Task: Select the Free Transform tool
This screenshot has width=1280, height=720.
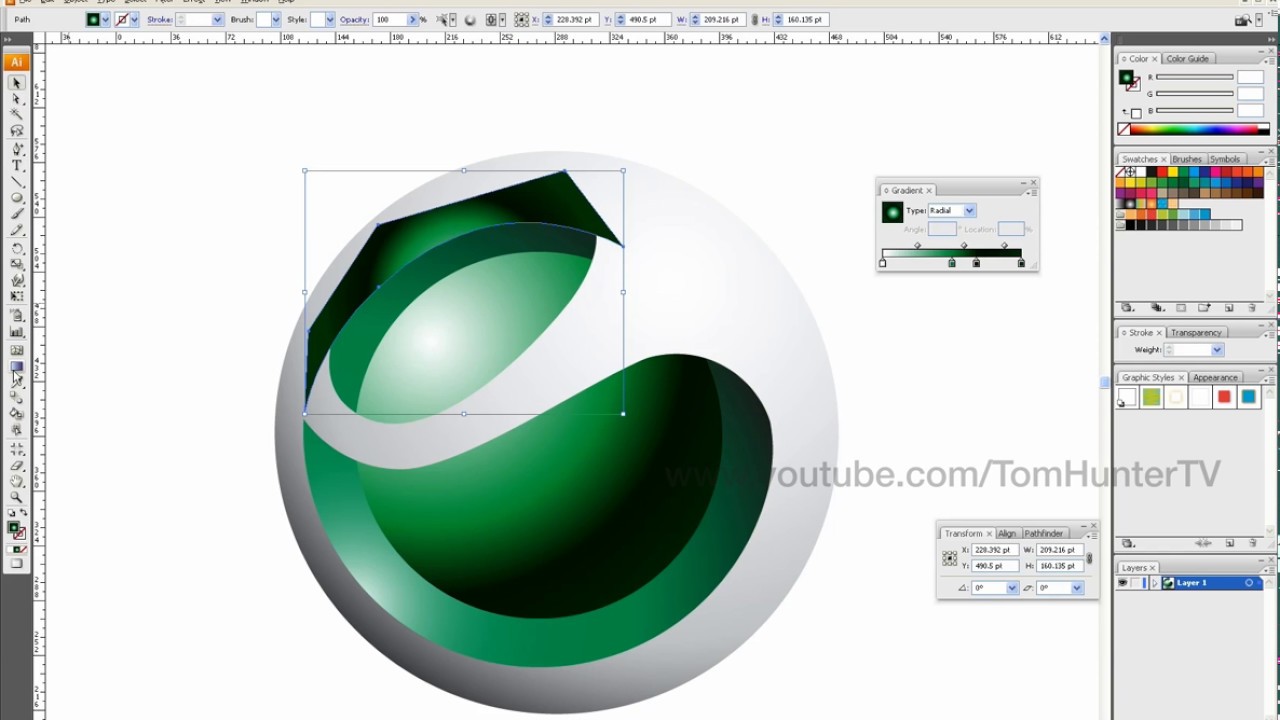Action: pyautogui.click(x=17, y=297)
